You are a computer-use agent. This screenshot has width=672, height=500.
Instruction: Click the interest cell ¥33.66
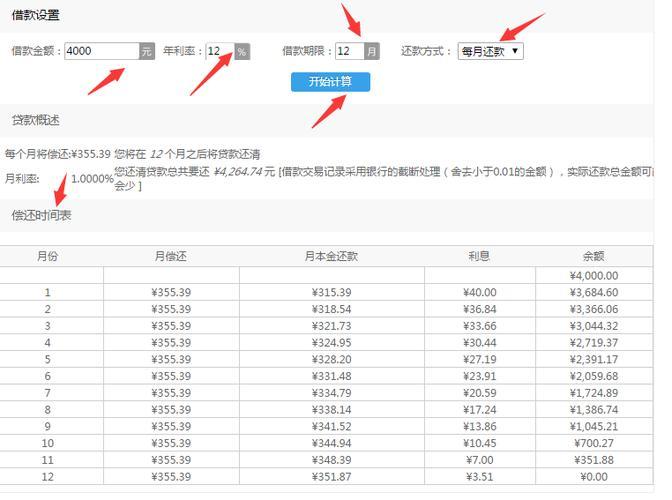[480, 326]
